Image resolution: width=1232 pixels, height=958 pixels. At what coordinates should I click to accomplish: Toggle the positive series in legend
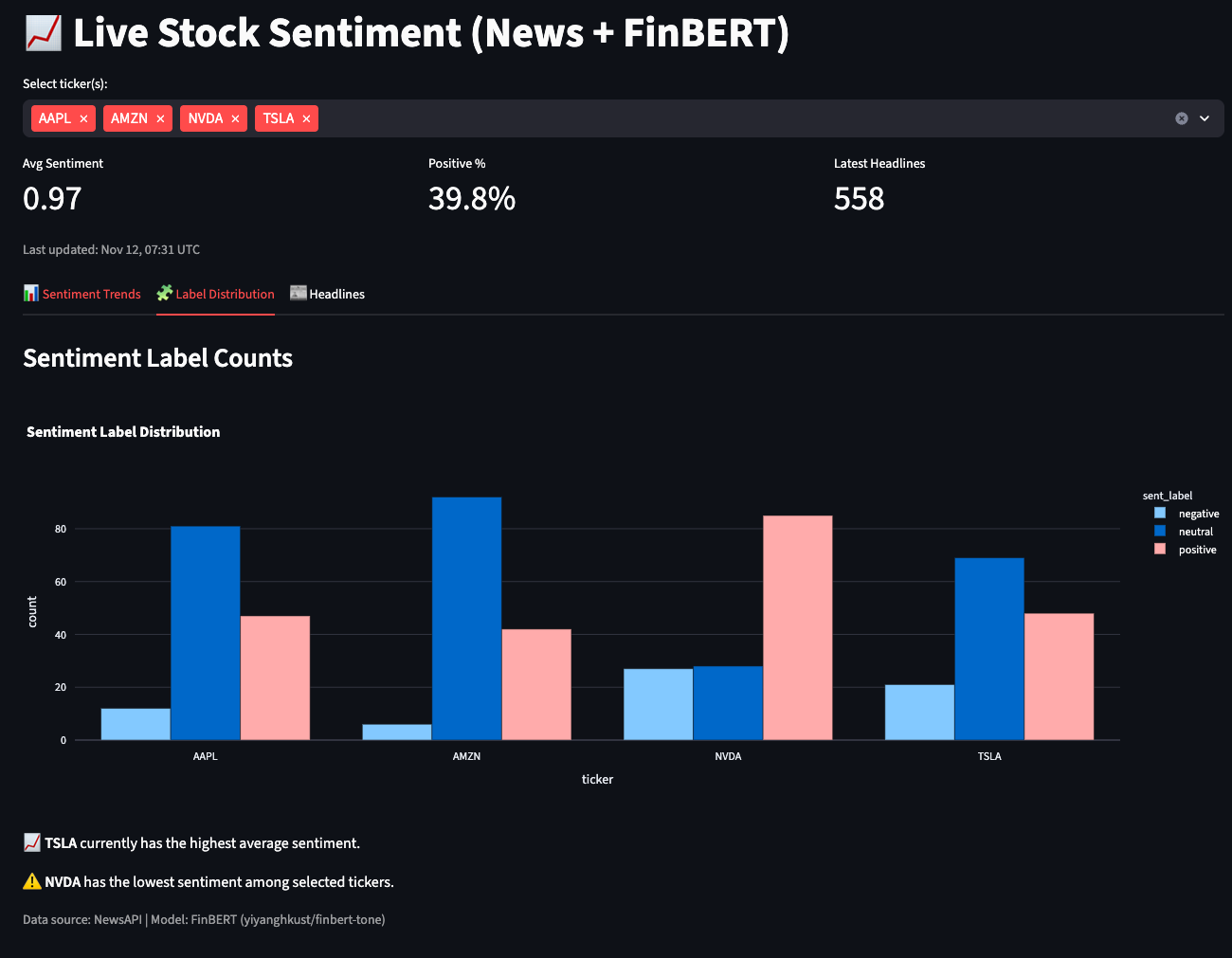click(1197, 550)
